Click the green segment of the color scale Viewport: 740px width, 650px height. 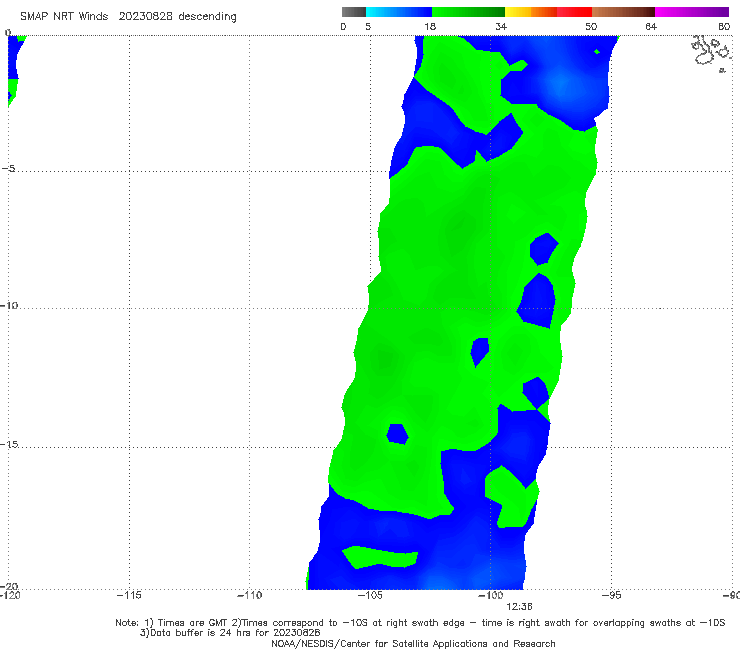click(468, 12)
